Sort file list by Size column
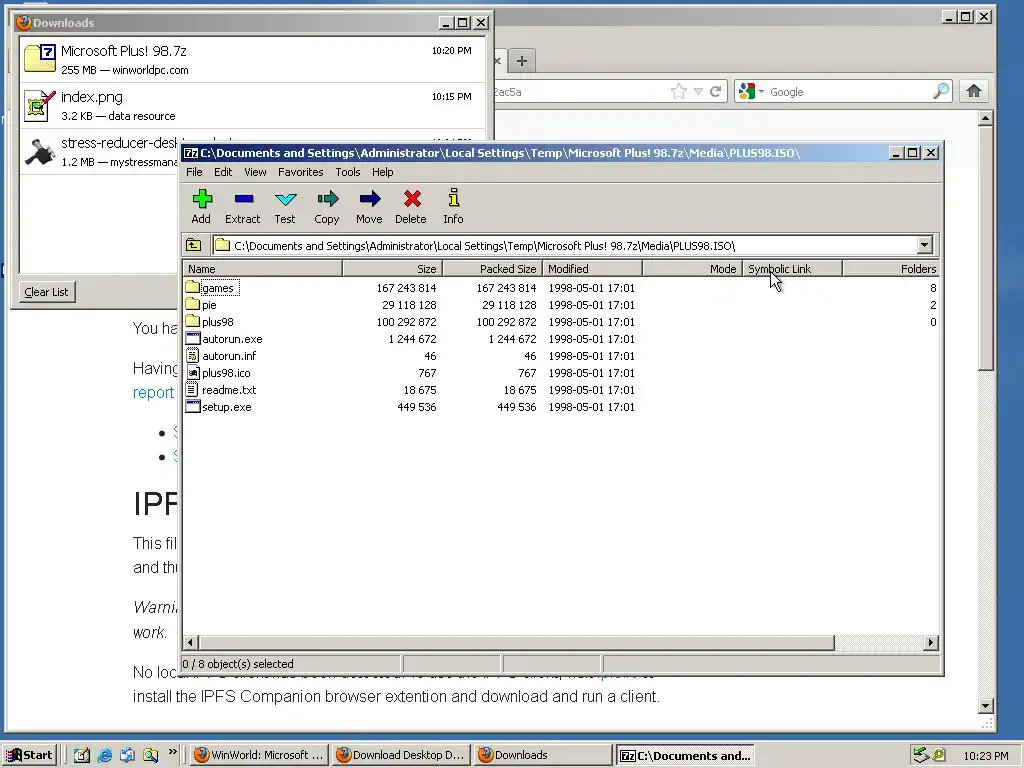Viewport: 1024px width, 768px height. tap(392, 268)
